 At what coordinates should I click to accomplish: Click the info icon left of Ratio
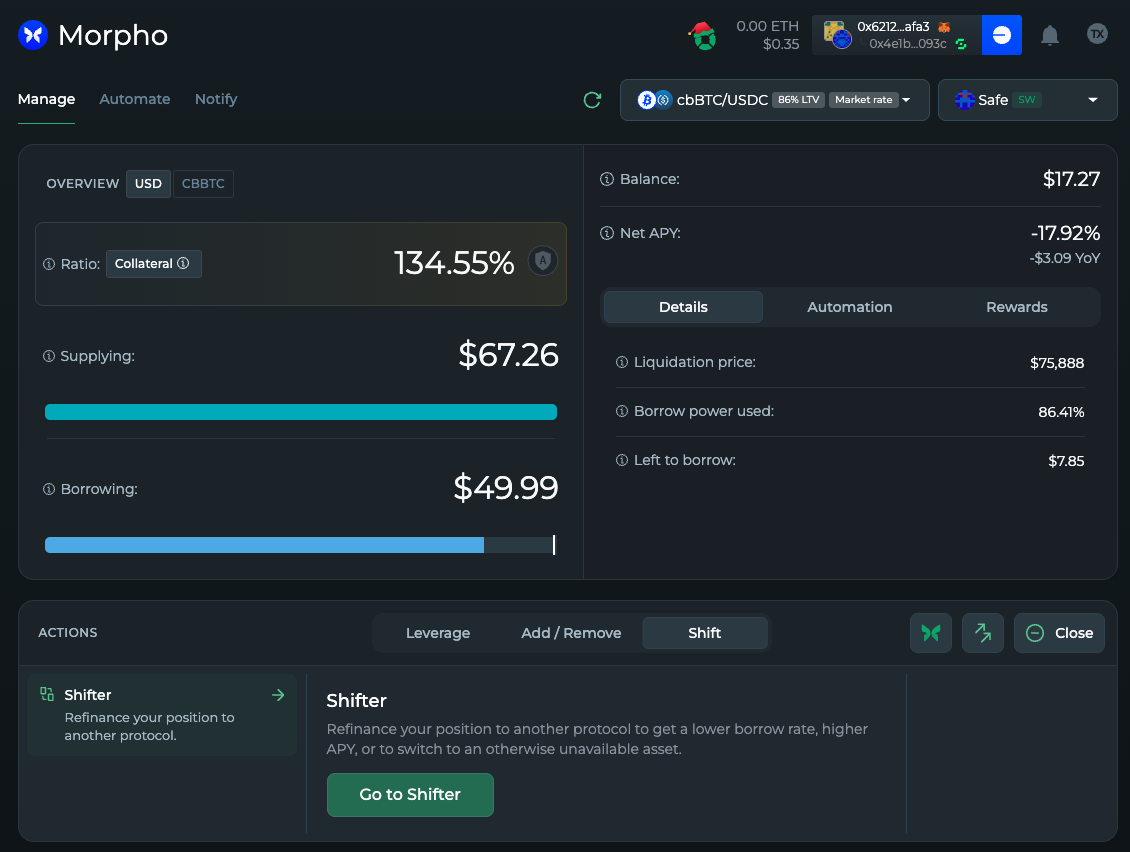49,264
